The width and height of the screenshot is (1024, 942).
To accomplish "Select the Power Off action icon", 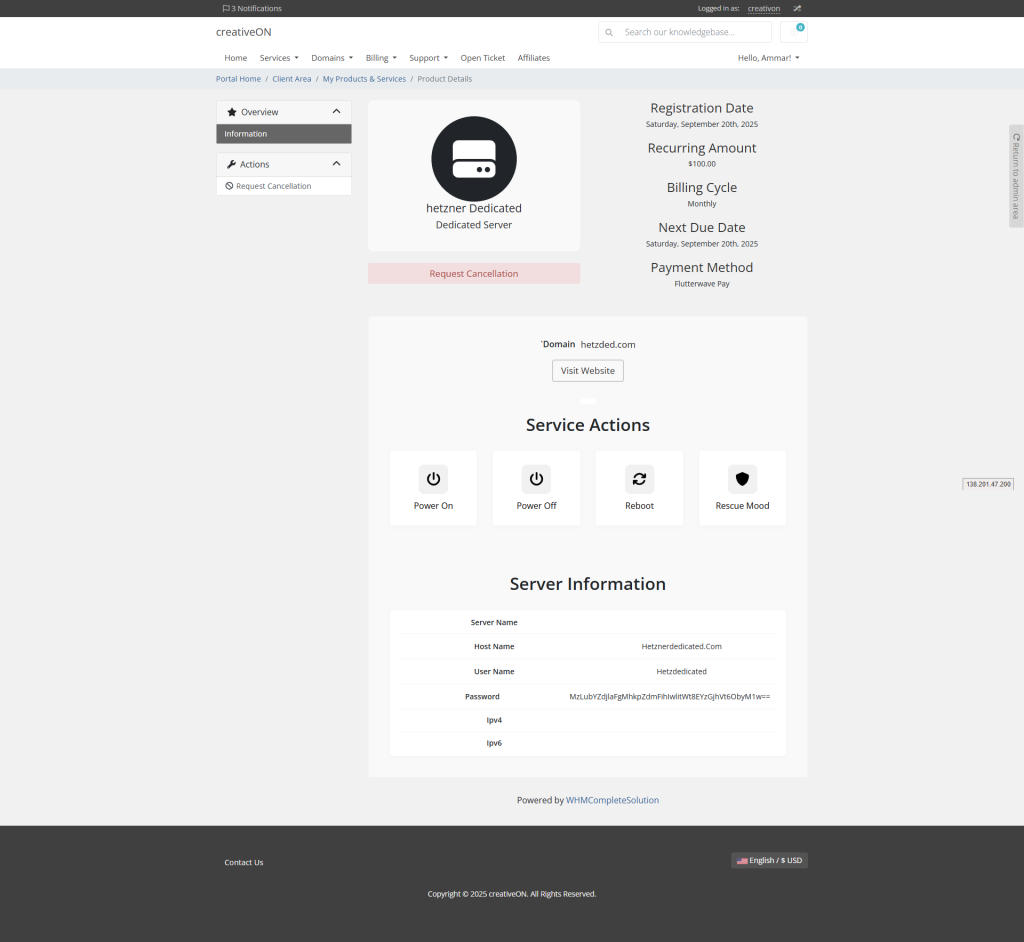I will 536,479.
